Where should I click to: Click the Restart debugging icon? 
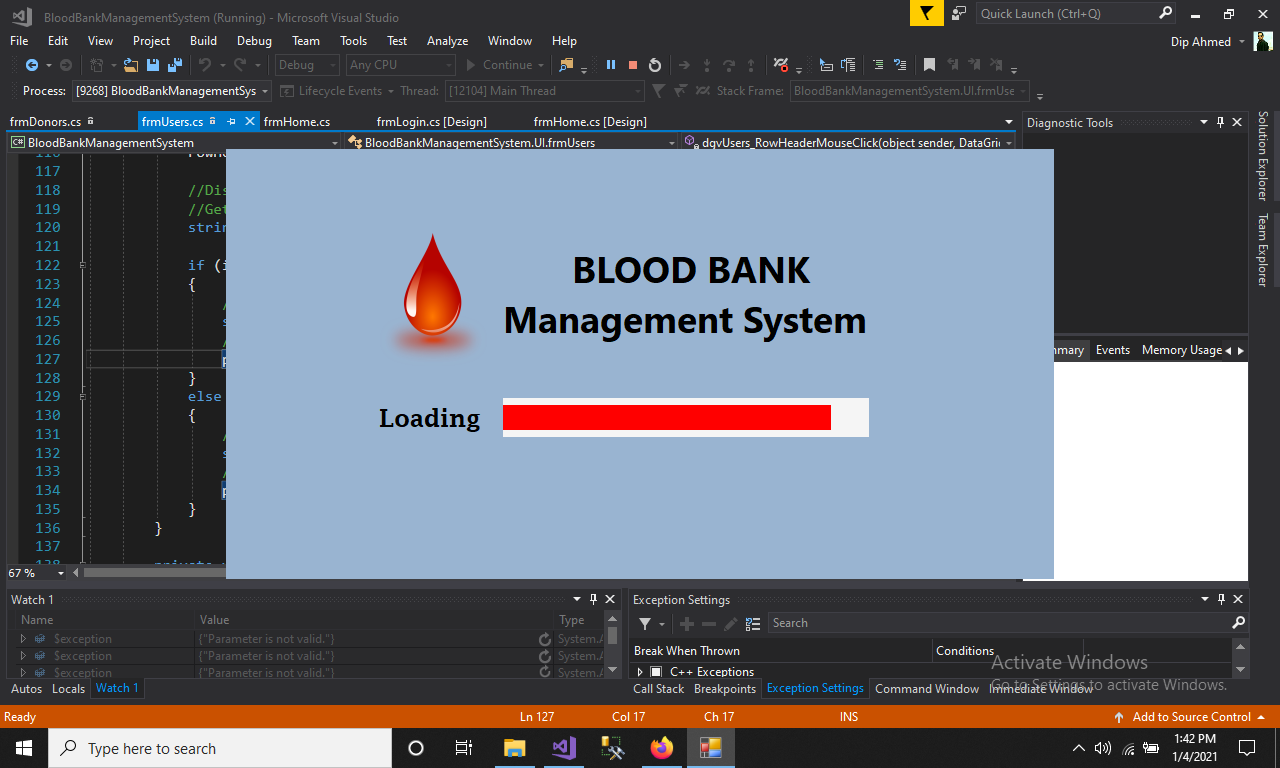point(655,65)
